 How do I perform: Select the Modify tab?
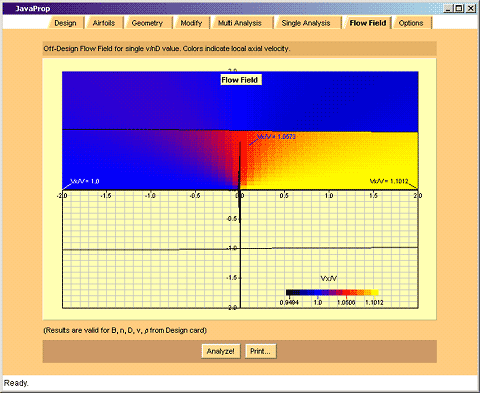pyautogui.click(x=191, y=23)
